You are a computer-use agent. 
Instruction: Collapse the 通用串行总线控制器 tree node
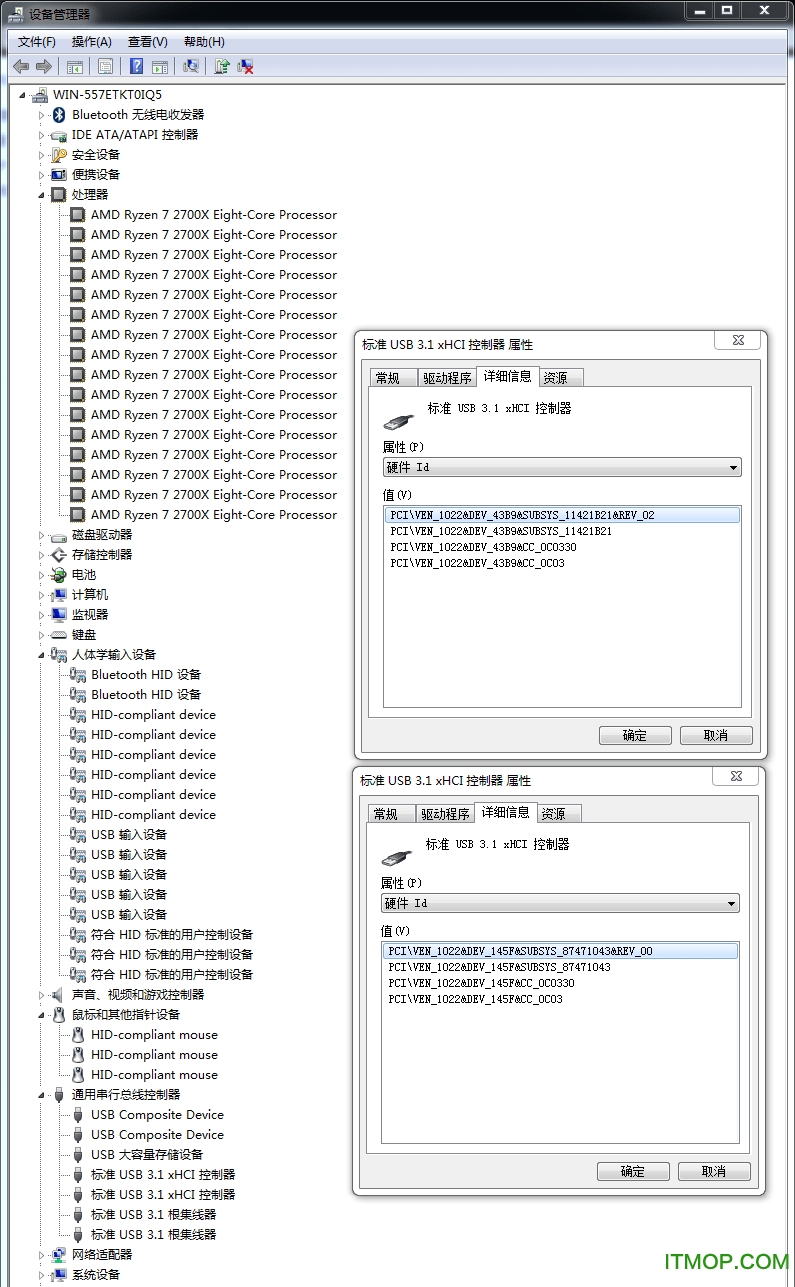click(42, 1095)
